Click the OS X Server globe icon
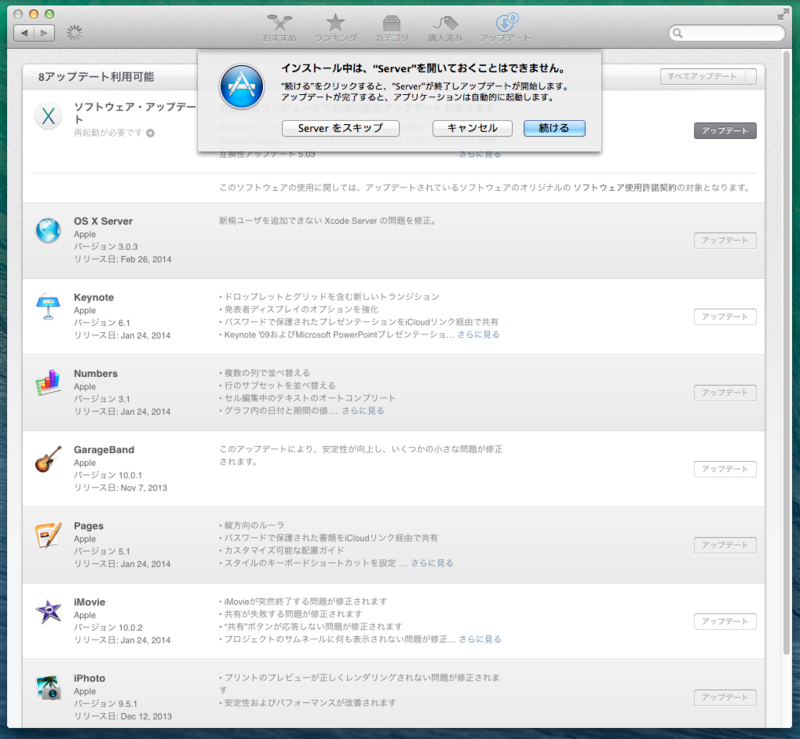The width and height of the screenshot is (800, 739). pyautogui.click(x=48, y=230)
